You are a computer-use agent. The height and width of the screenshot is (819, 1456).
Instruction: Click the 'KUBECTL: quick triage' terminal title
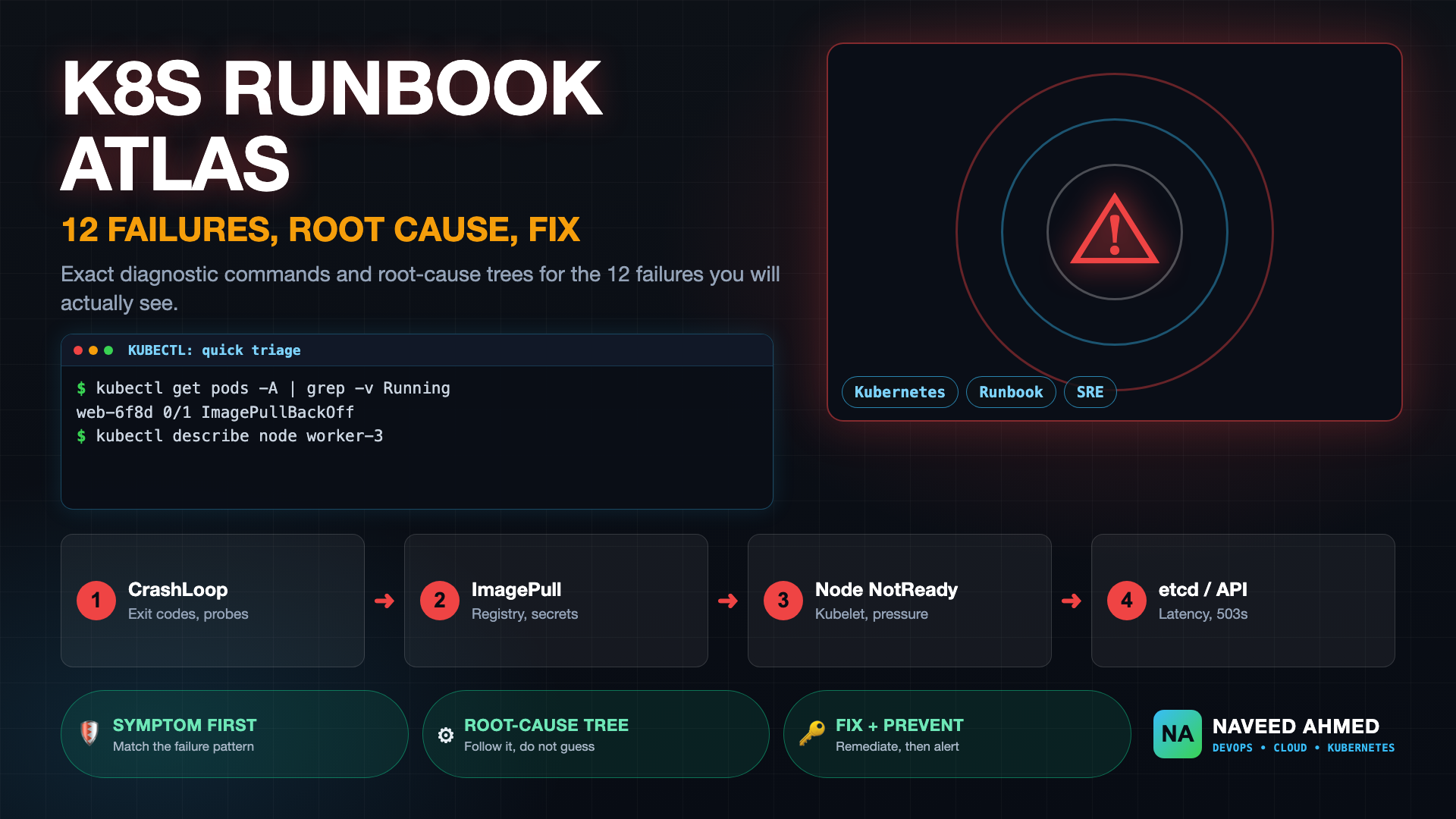coord(214,350)
